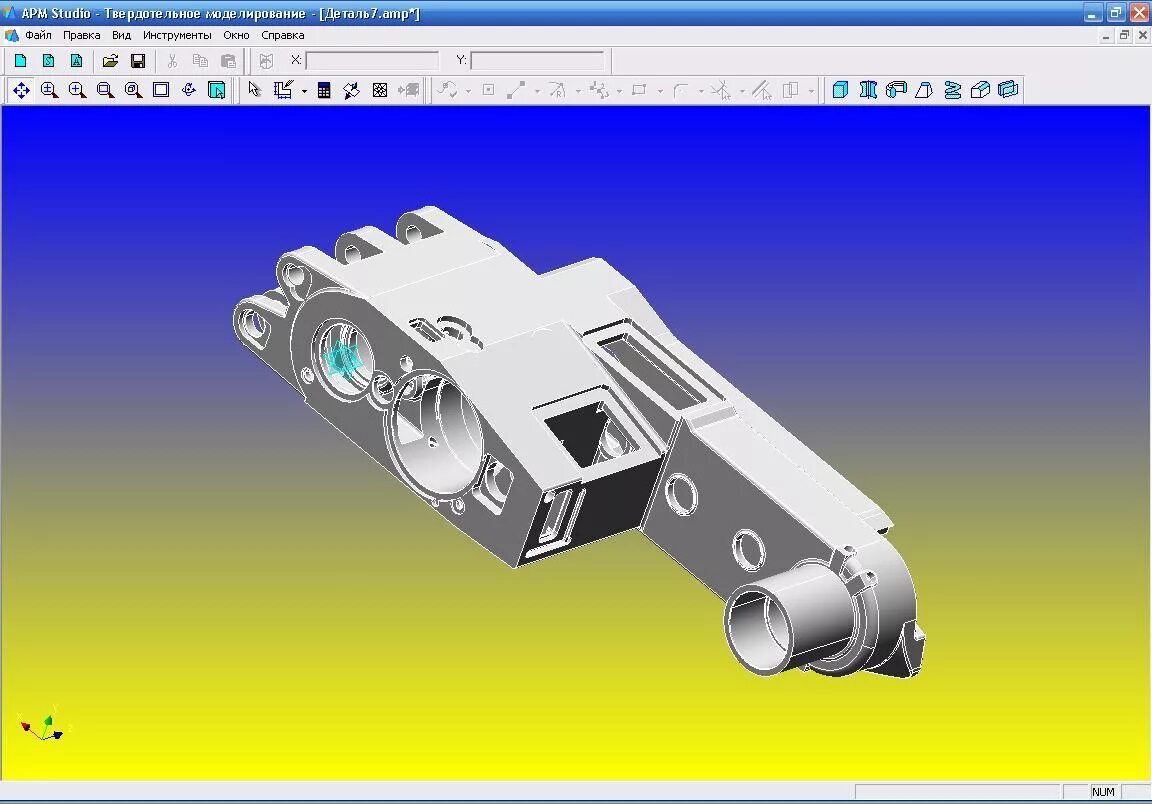
Task: Open dropdown arrow beside rectangle tool
Action: [x=660, y=91]
